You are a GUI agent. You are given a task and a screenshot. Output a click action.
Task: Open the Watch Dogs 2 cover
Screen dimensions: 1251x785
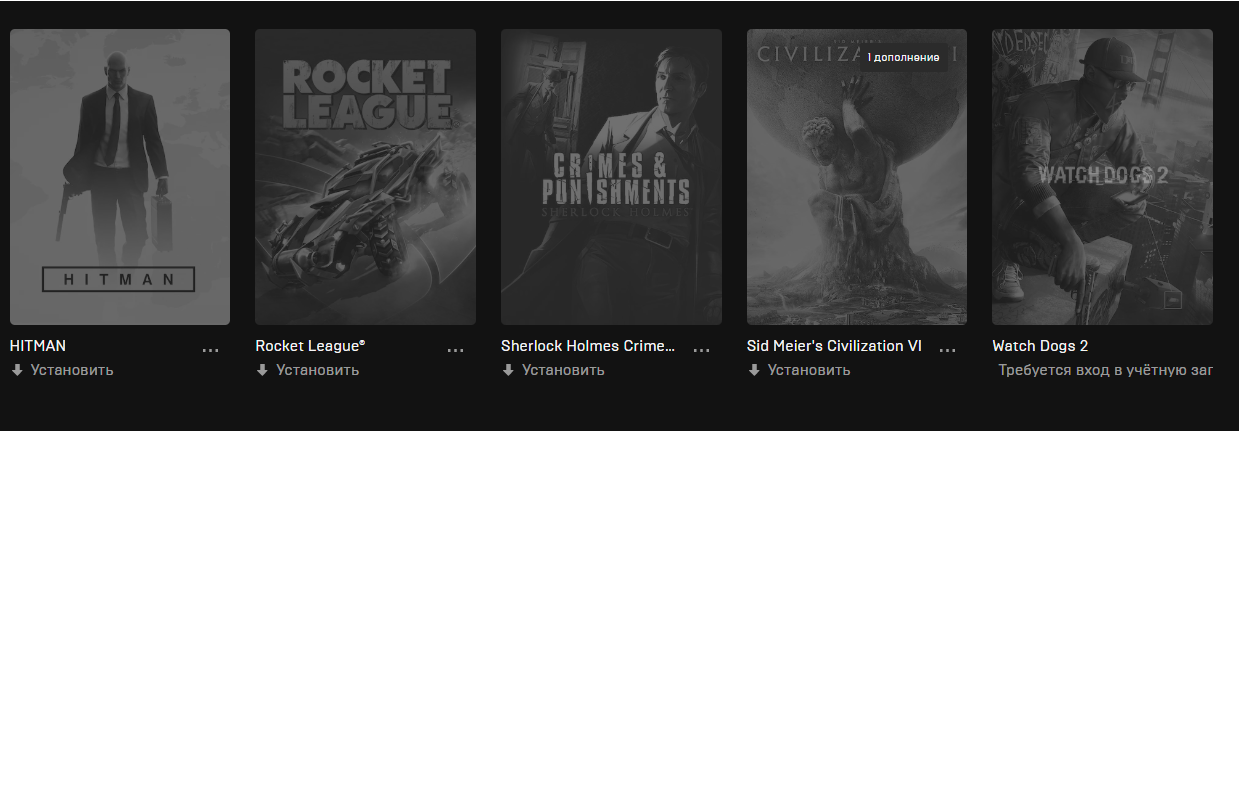click(x=1102, y=177)
